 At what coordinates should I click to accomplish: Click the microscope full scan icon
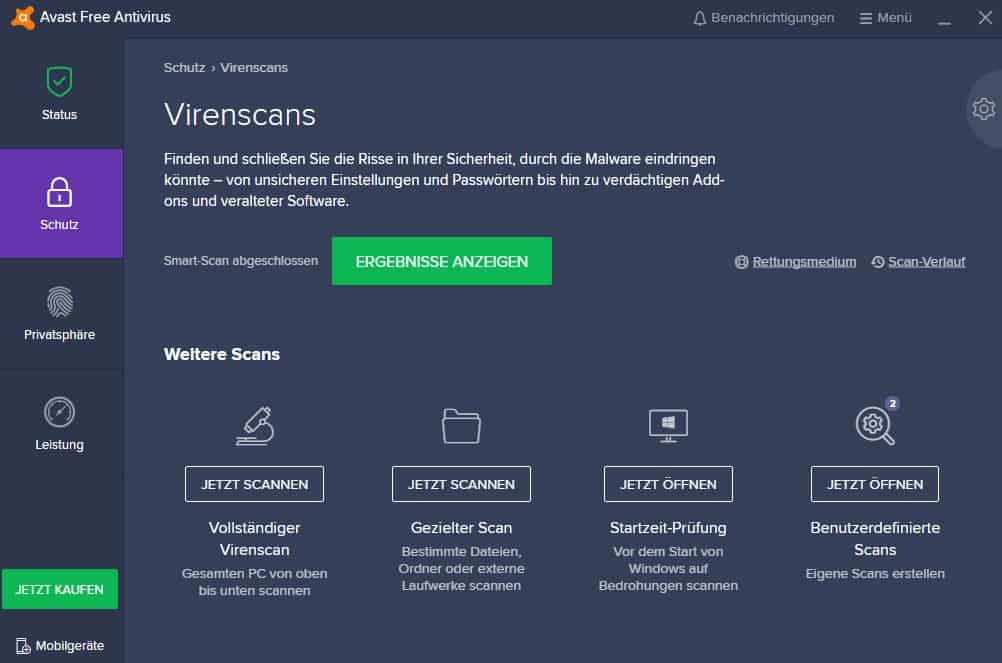tap(254, 425)
